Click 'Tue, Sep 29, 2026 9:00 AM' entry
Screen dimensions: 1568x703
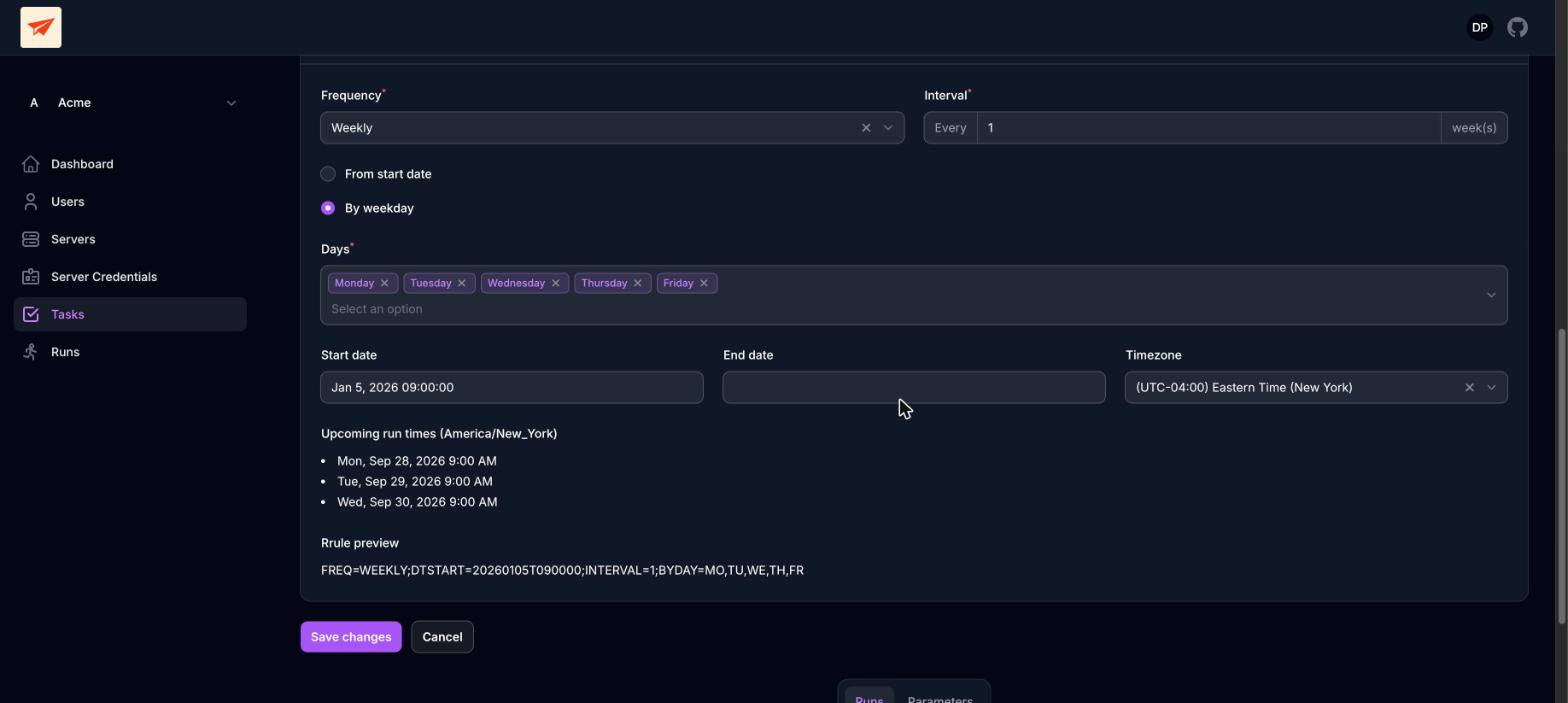pyautogui.click(x=415, y=481)
